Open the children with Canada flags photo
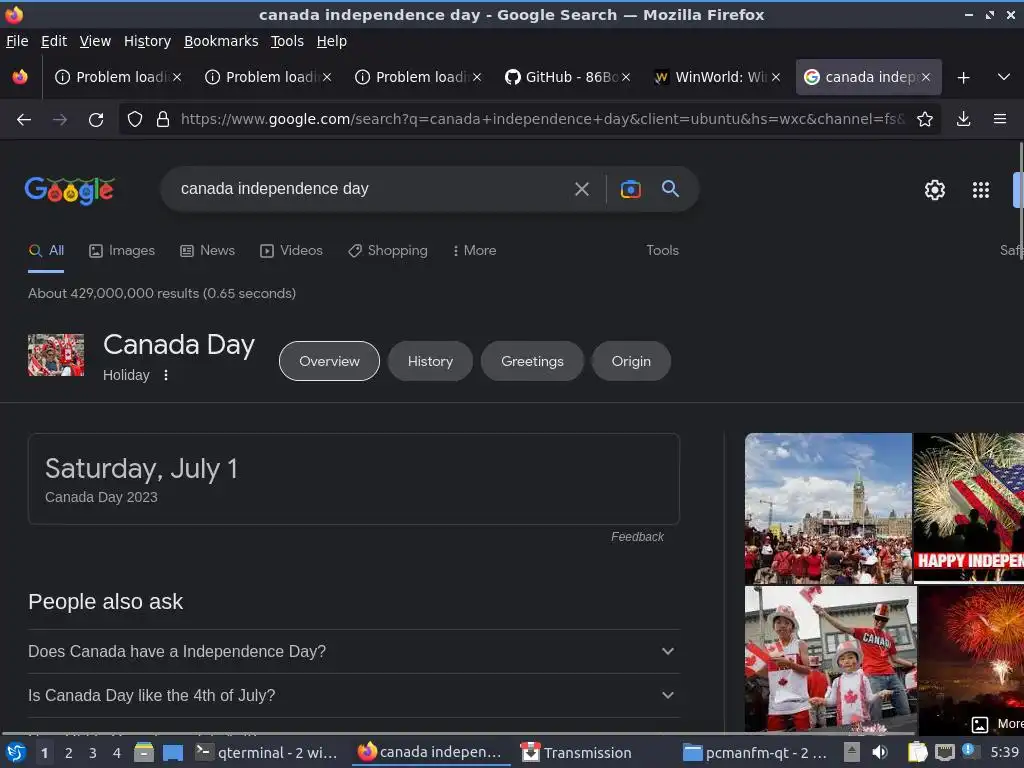 coord(831,660)
